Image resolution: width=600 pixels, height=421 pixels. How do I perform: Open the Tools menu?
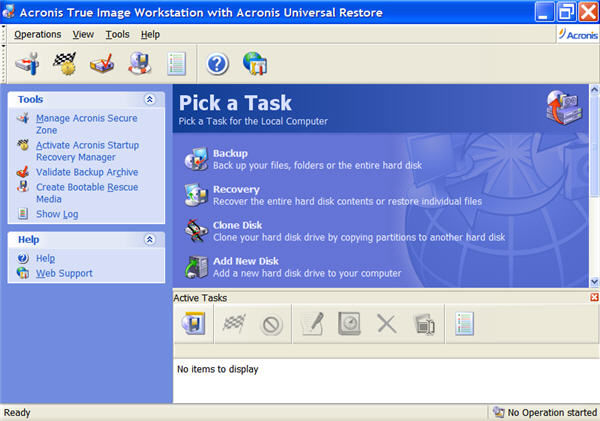click(117, 34)
